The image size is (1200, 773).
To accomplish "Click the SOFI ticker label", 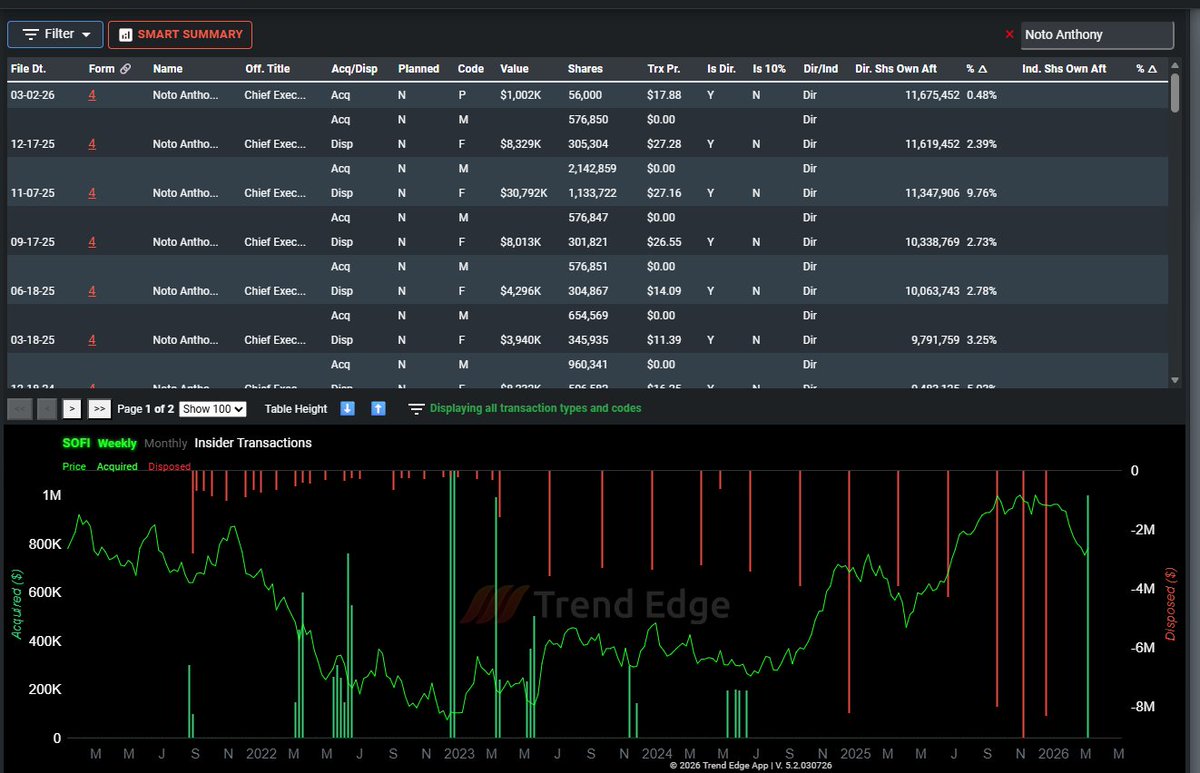I will [x=76, y=443].
